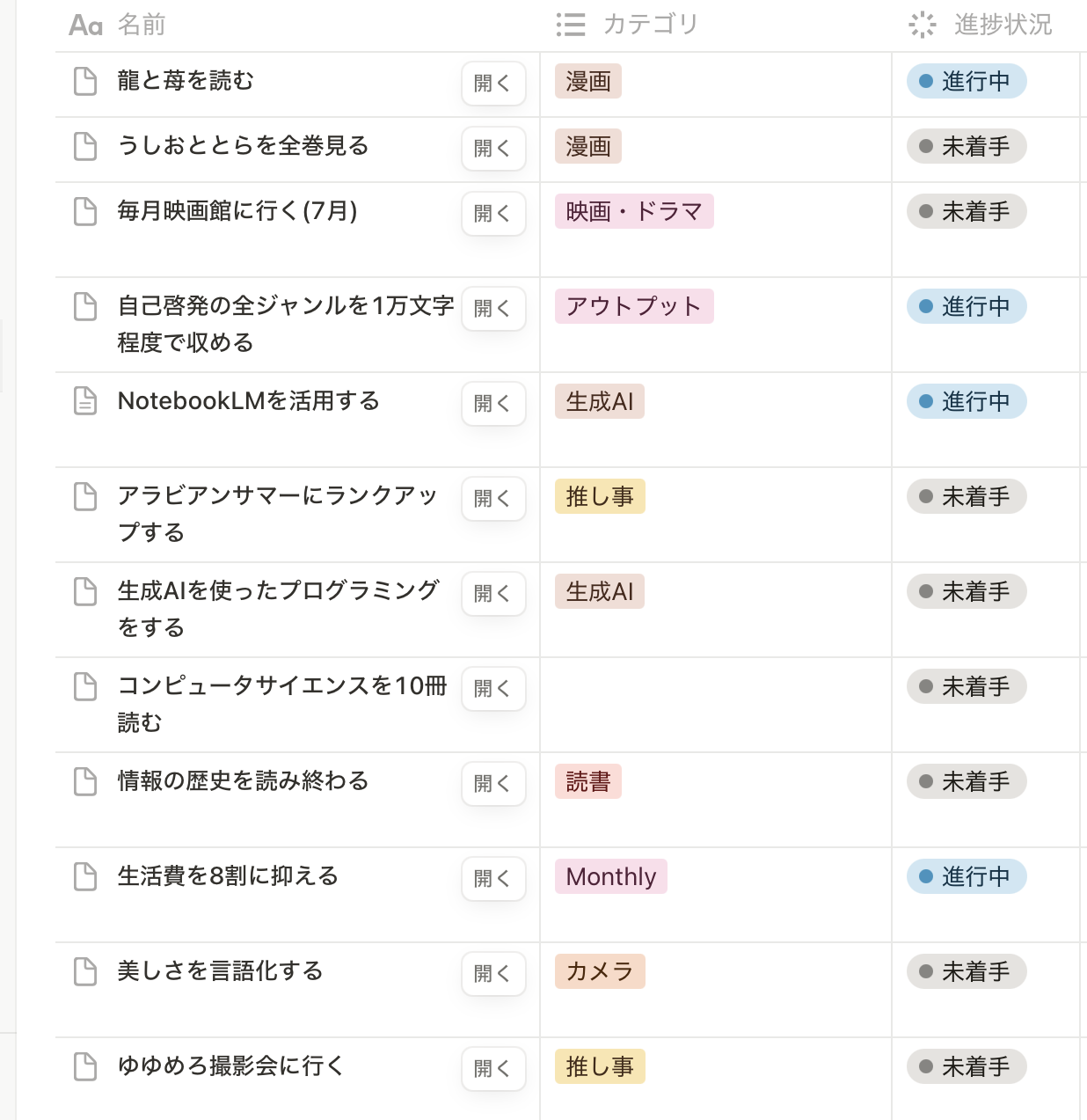Click page icon beside 情報の歴史を読み終わる
1087x1120 pixels.
click(x=85, y=781)
